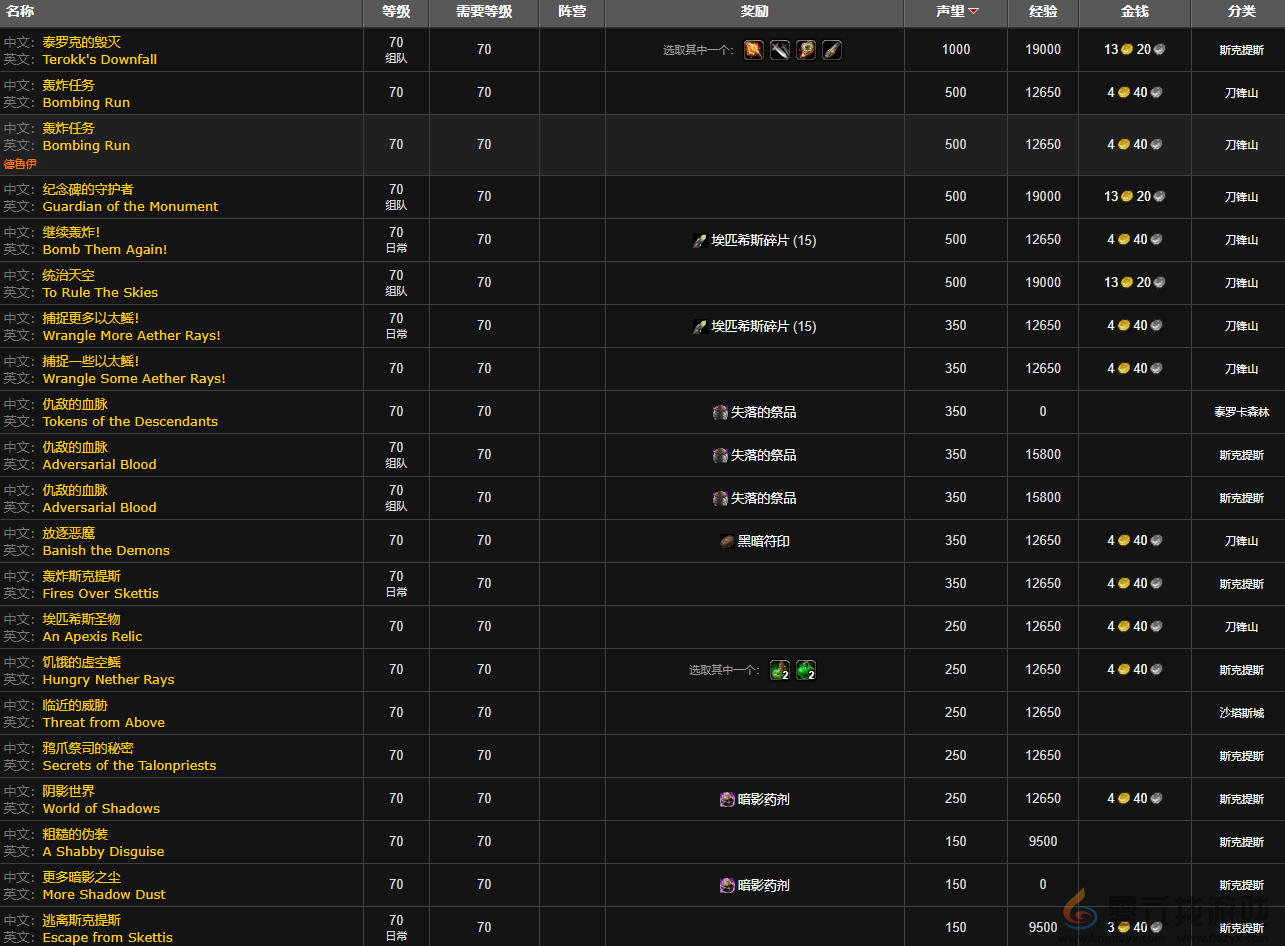Click the 暗影药剂 potion icon in World of Shadows row
The height and width of the screenshot is (946, 1285).
pos(727,799)
